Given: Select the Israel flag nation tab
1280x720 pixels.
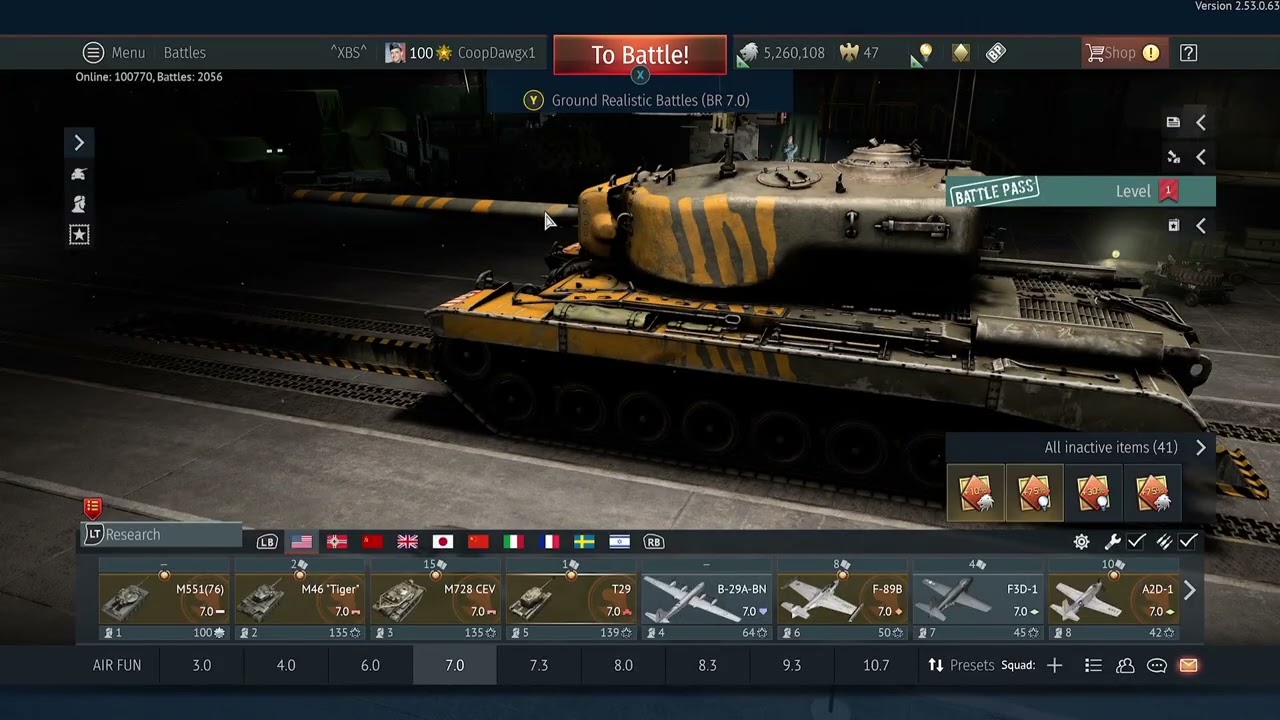Looking at the screenshot, I should 620,542.
